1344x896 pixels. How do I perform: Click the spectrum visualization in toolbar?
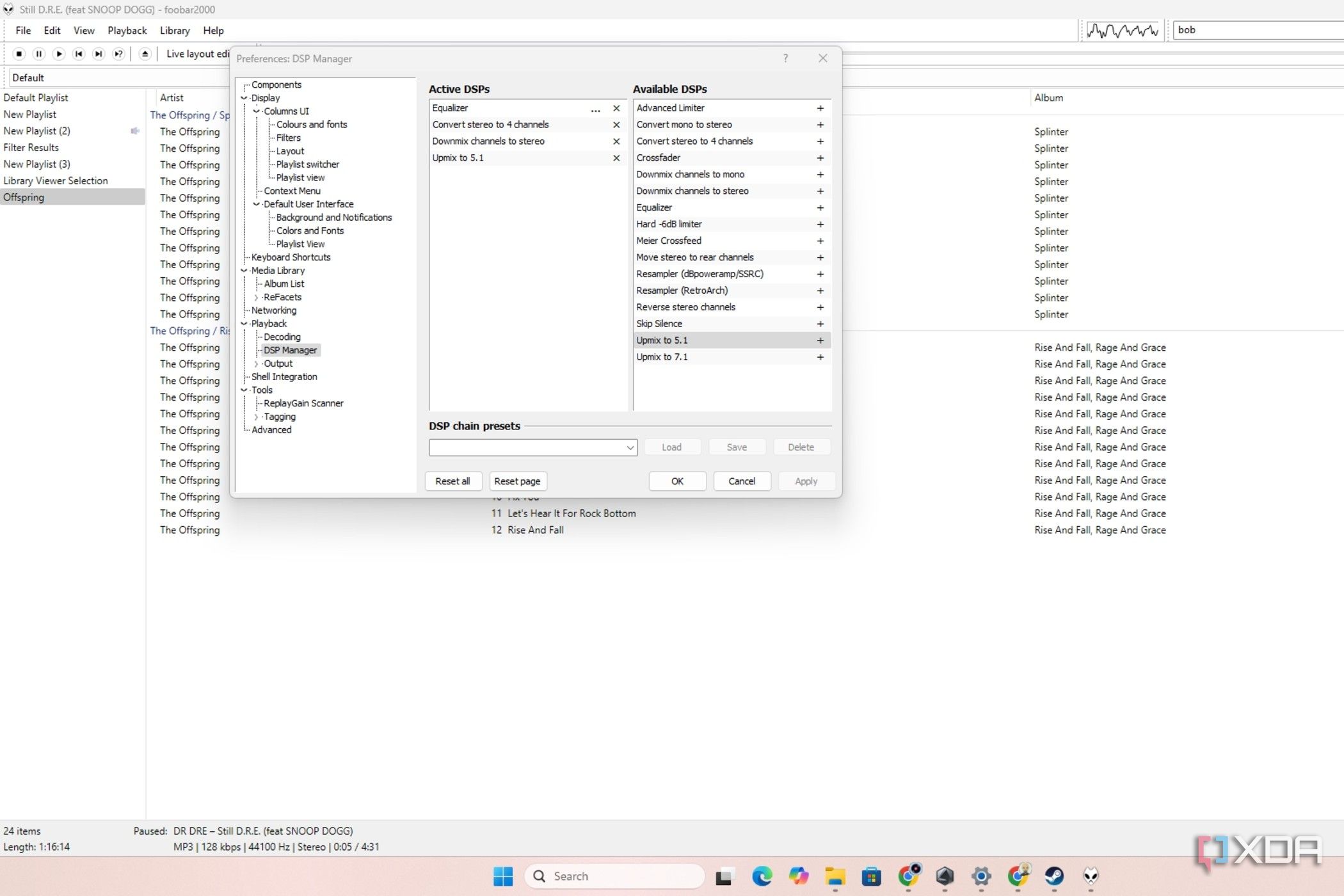pos(1123,30)
